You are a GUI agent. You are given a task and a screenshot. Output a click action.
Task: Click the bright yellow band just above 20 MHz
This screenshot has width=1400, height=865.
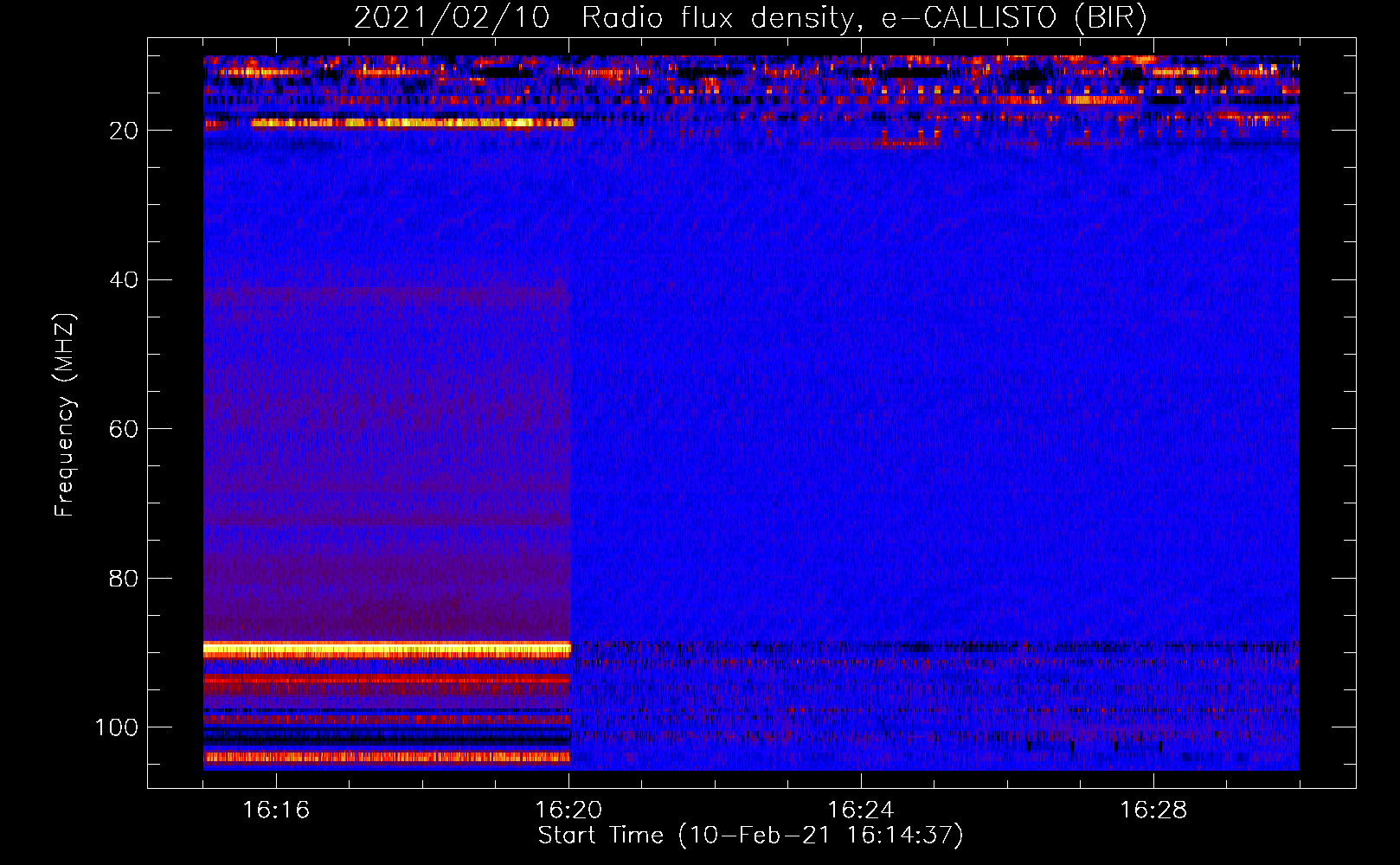[413, 123]
